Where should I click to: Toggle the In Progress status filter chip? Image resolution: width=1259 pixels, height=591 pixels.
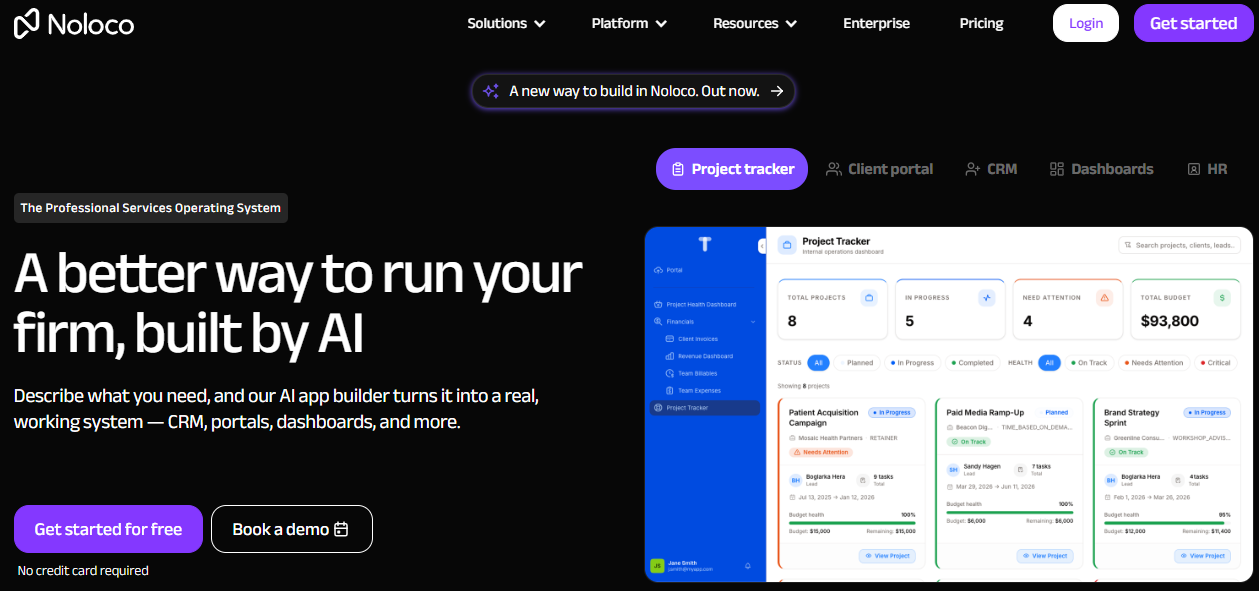click(x=912, y=363)
